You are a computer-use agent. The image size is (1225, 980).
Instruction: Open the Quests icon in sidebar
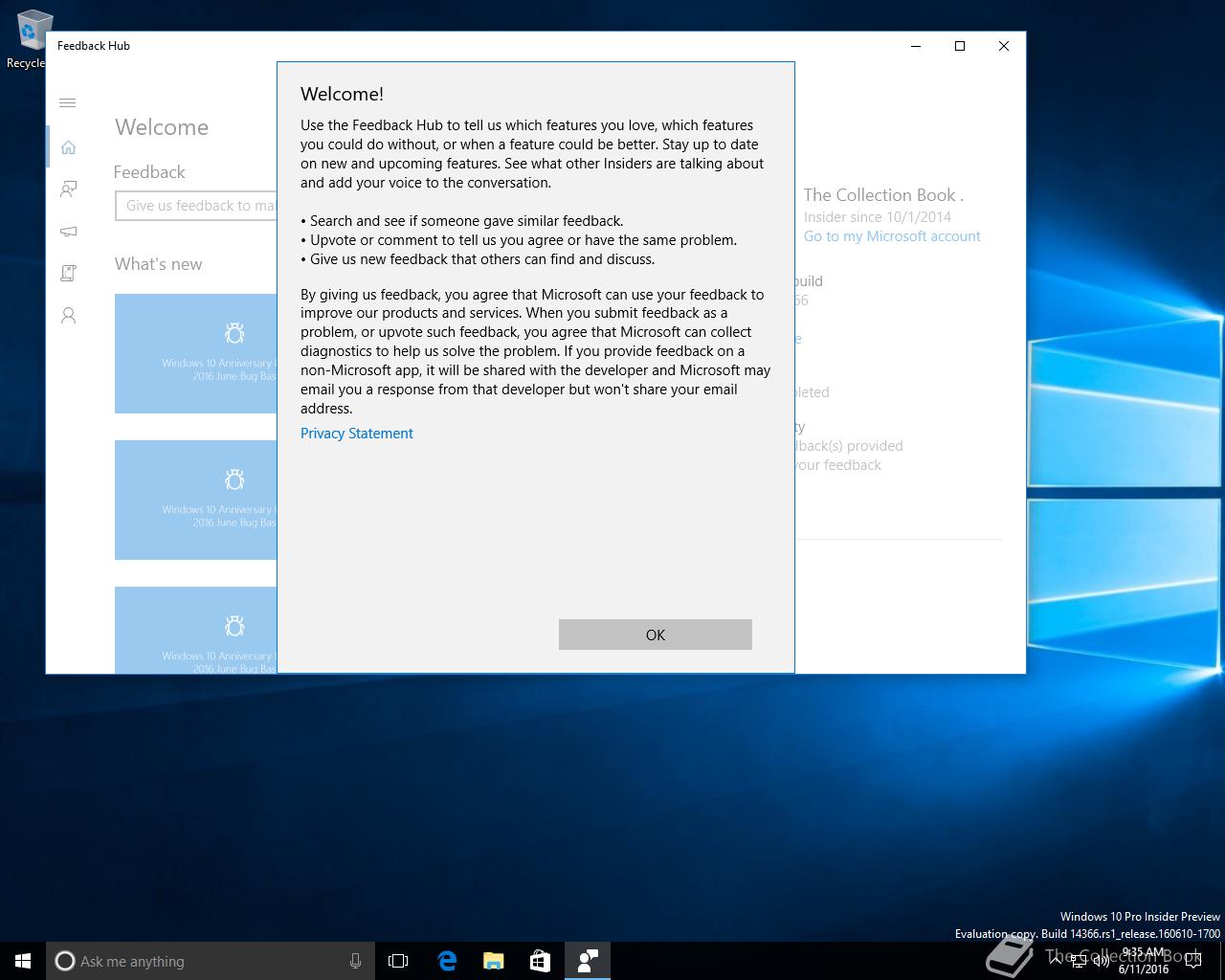(68, 274)
